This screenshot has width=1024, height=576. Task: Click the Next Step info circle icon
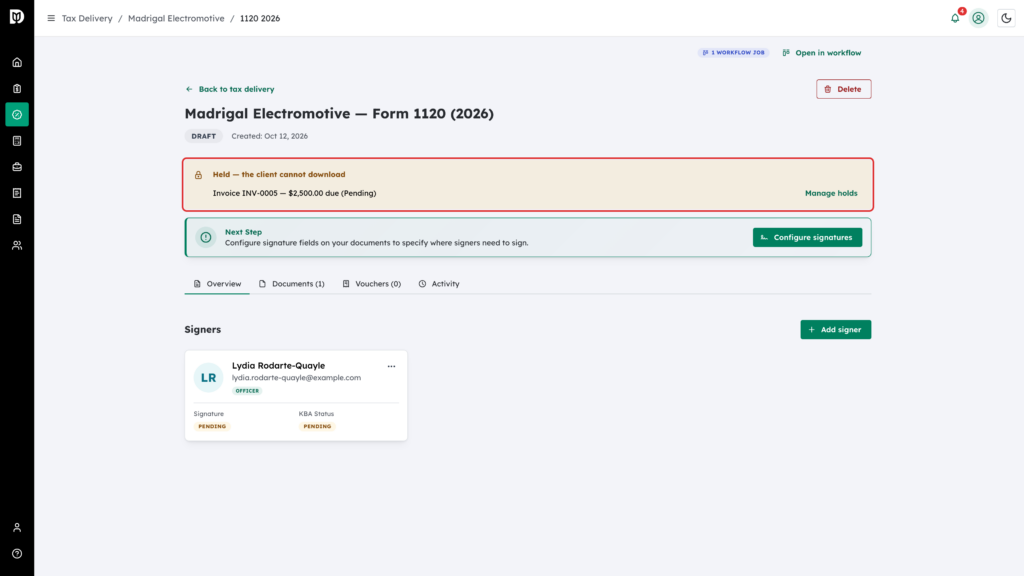click(x=206, y=237)
